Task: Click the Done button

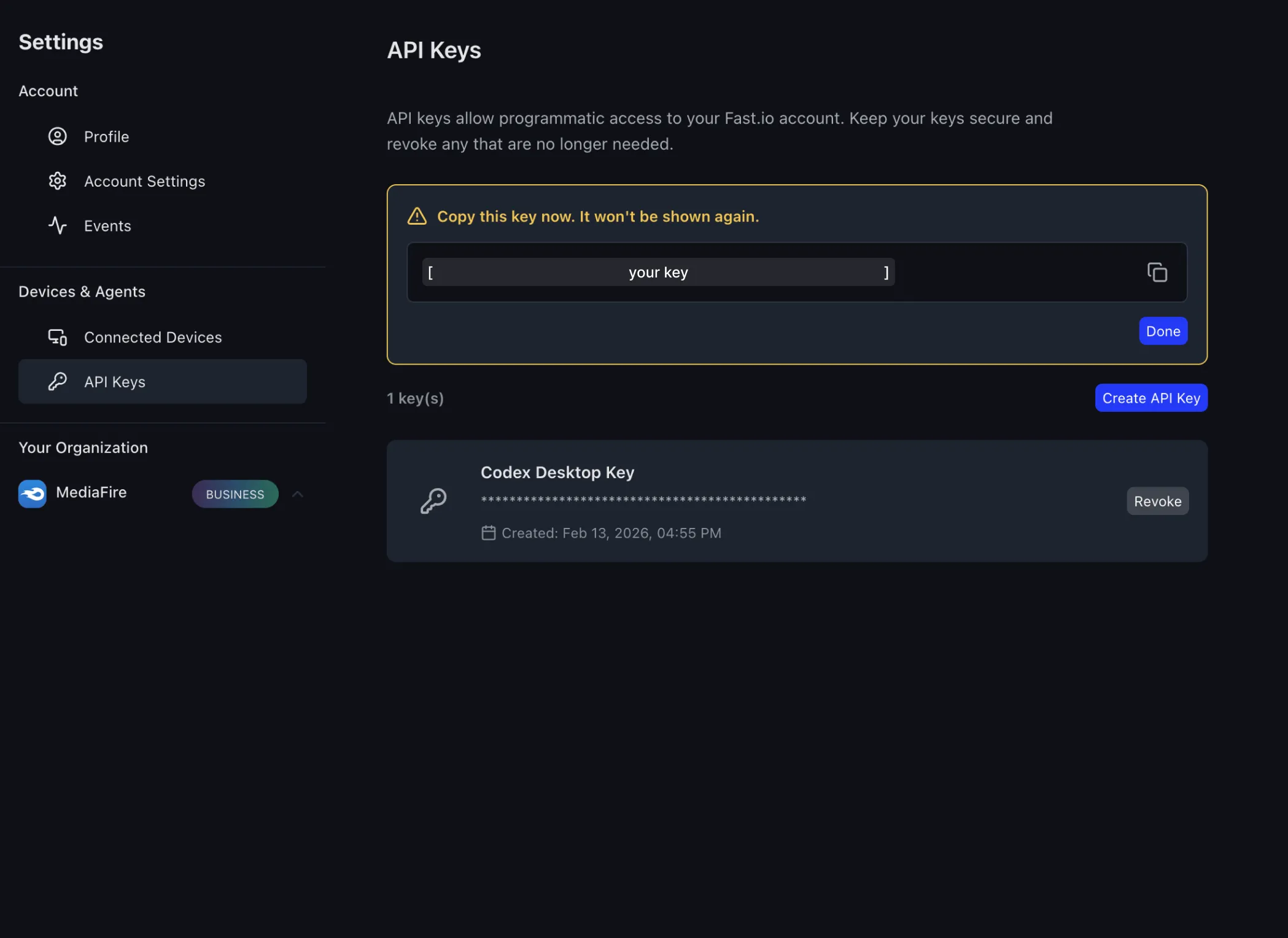Action: [x=1162, y=331]
